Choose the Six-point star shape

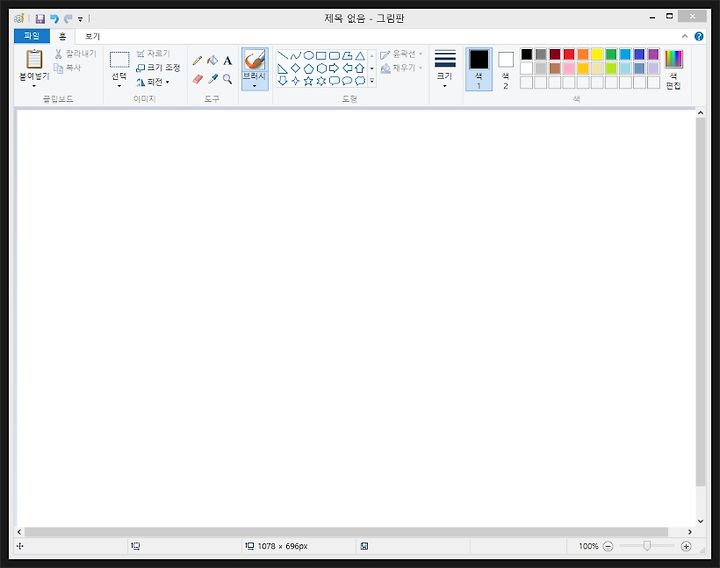(321, 81)
